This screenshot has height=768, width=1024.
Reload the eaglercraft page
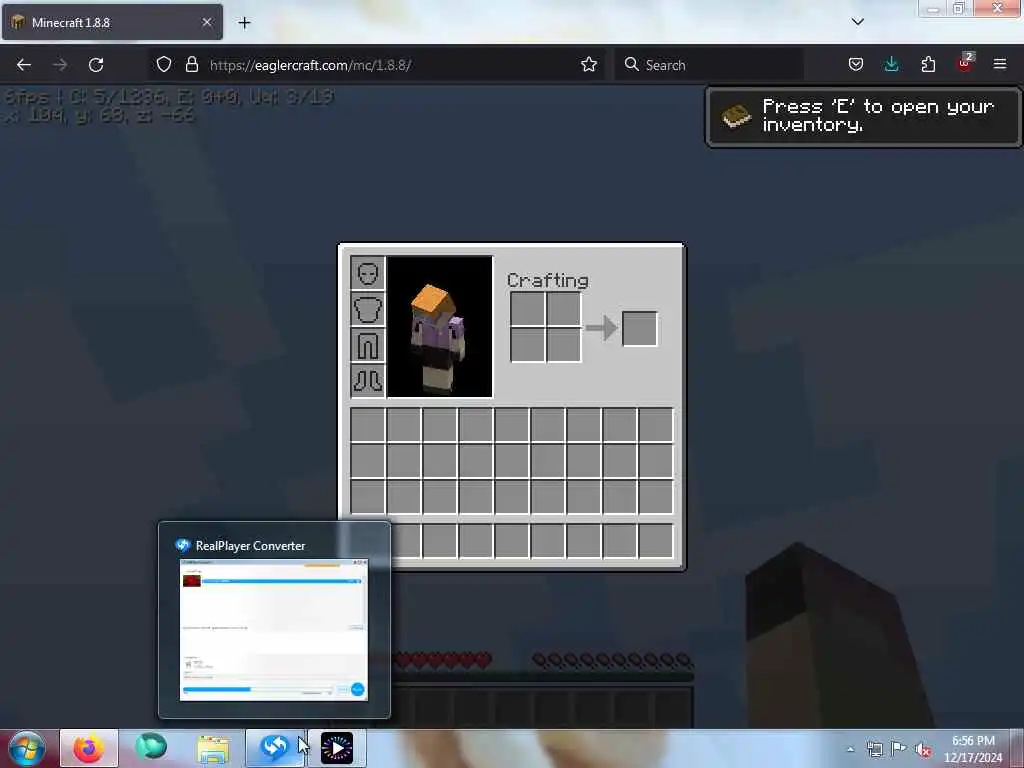click(x=96, y=65)
